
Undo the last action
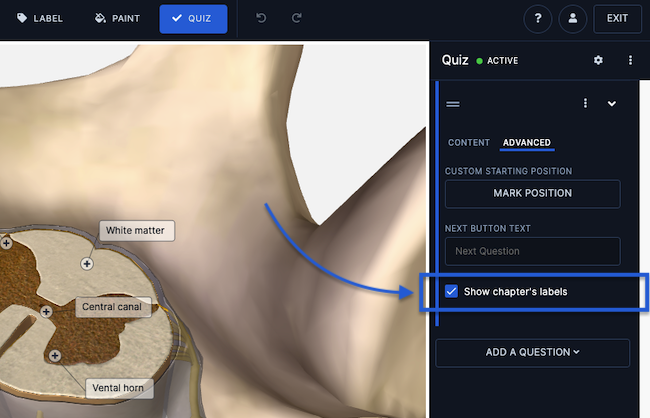[261, 18]
